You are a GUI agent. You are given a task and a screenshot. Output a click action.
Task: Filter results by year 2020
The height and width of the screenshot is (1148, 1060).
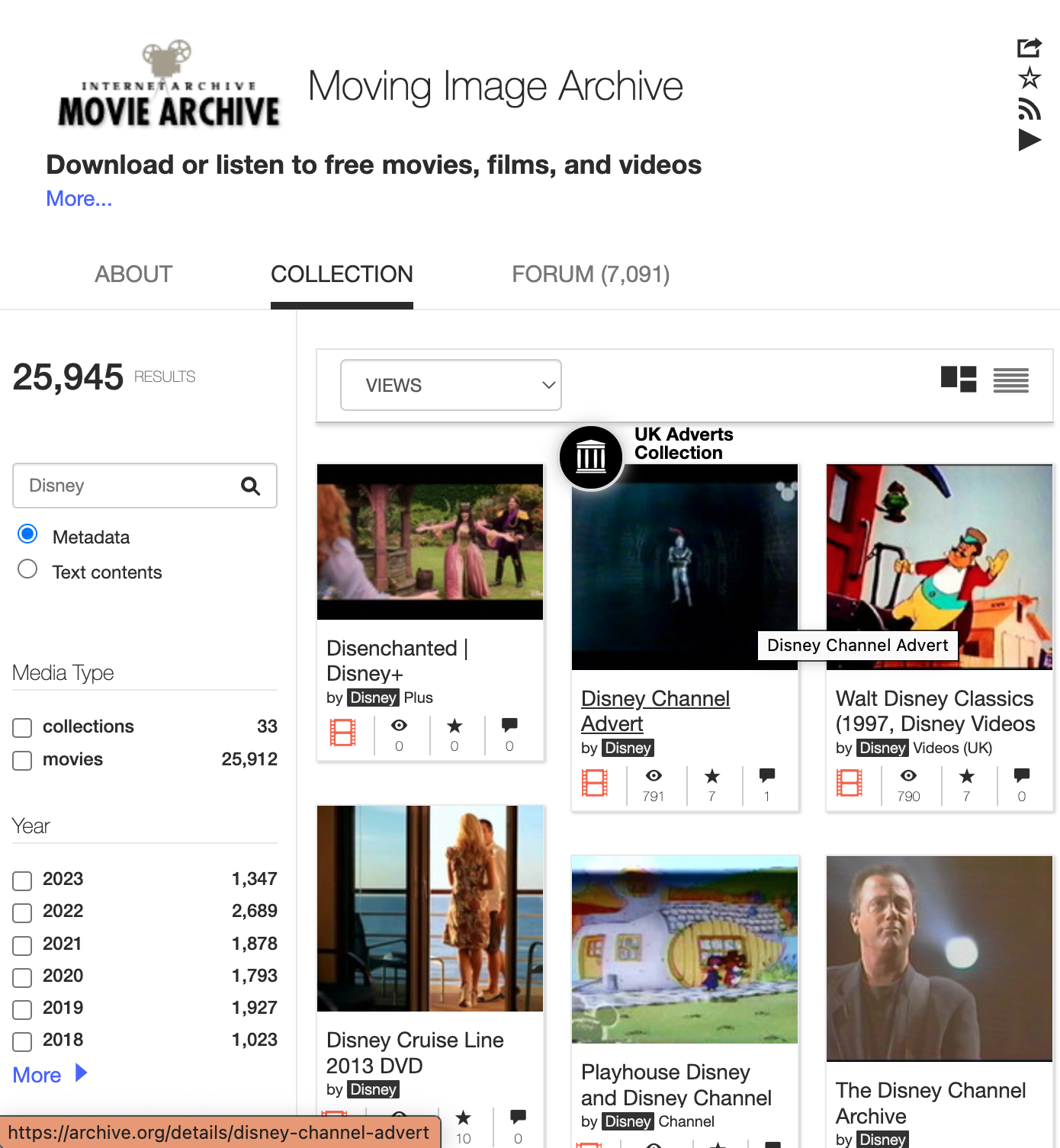point(23,978)
